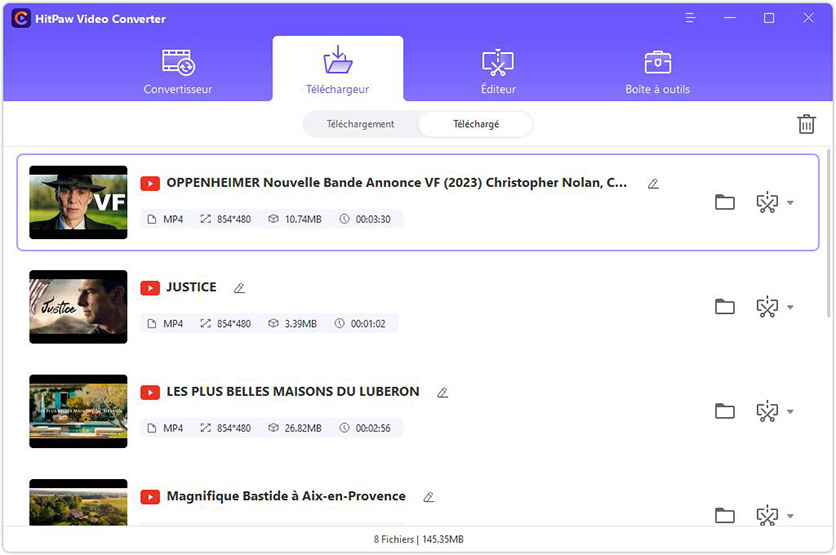
Task: Open the Boîte à outils tab
Action: coord(657,71)
